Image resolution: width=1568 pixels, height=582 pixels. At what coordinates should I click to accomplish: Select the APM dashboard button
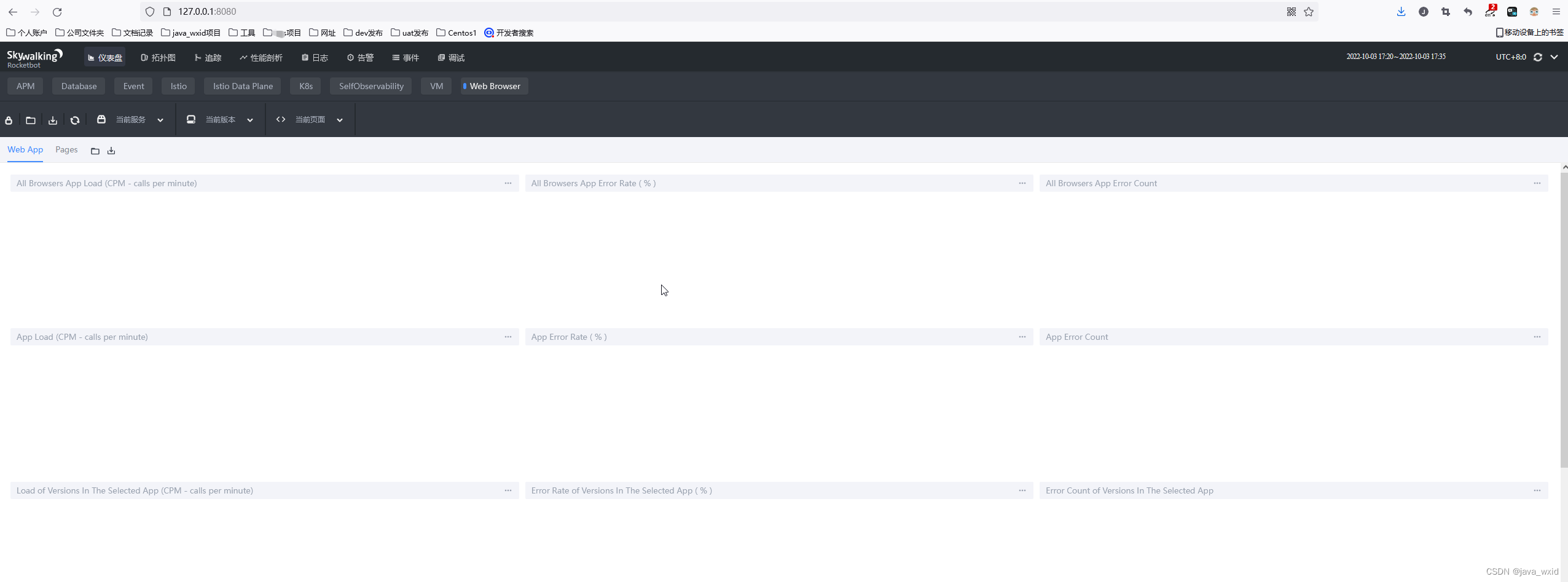click(x=25, y=86)
